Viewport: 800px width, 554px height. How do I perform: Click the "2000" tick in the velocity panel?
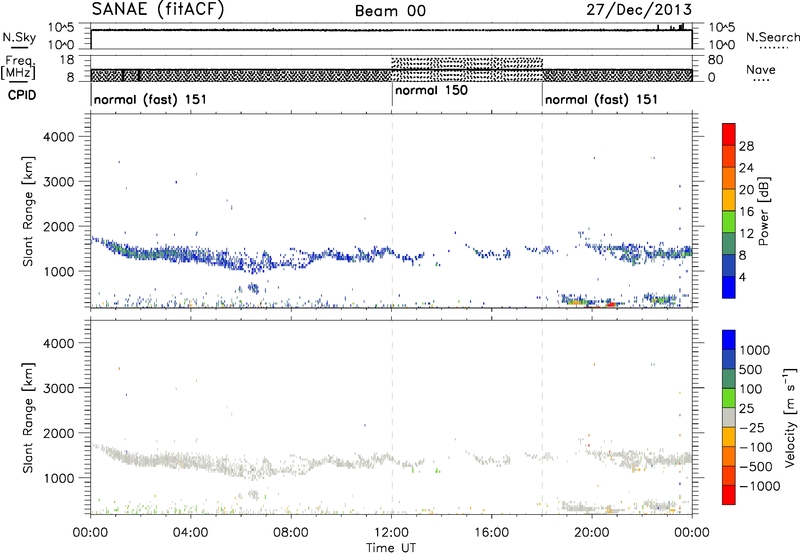click(58, 433)
